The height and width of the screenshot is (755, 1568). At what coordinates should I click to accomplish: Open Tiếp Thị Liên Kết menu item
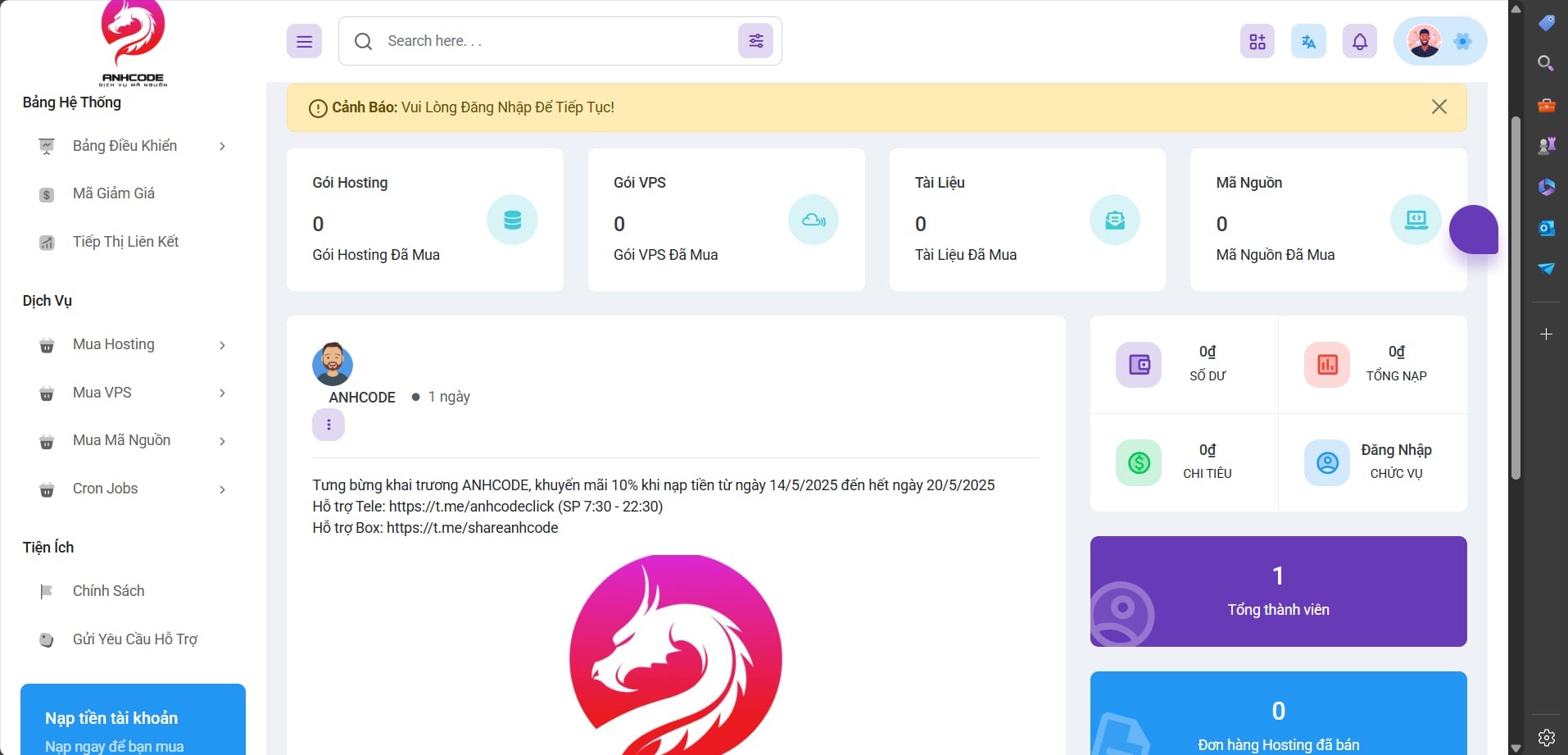coord(133,242)
